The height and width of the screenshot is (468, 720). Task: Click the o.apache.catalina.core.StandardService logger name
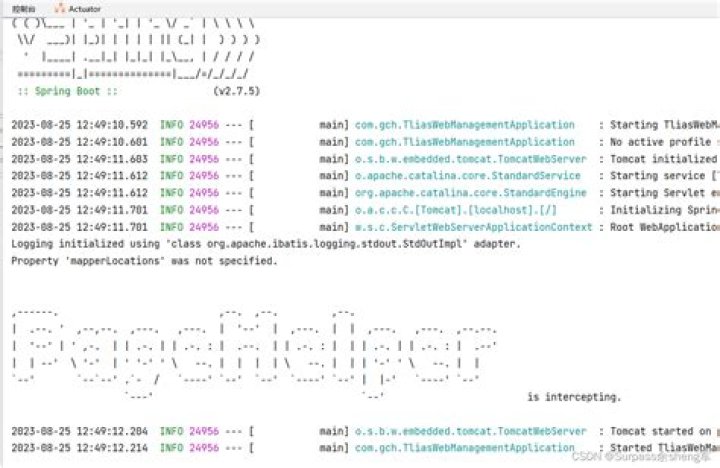[467, 176]
